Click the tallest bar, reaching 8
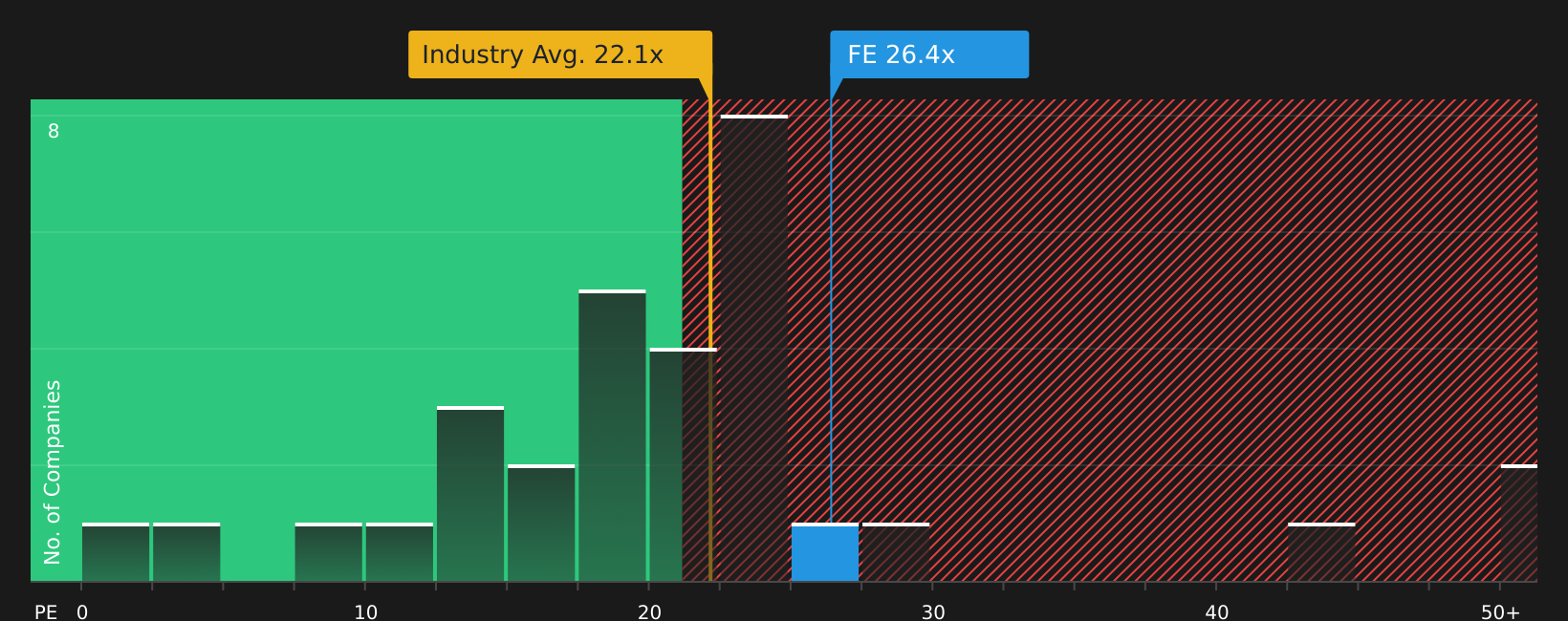Image resolution: width=1568 pixels, height=621 pixels. tap(754, 348)
